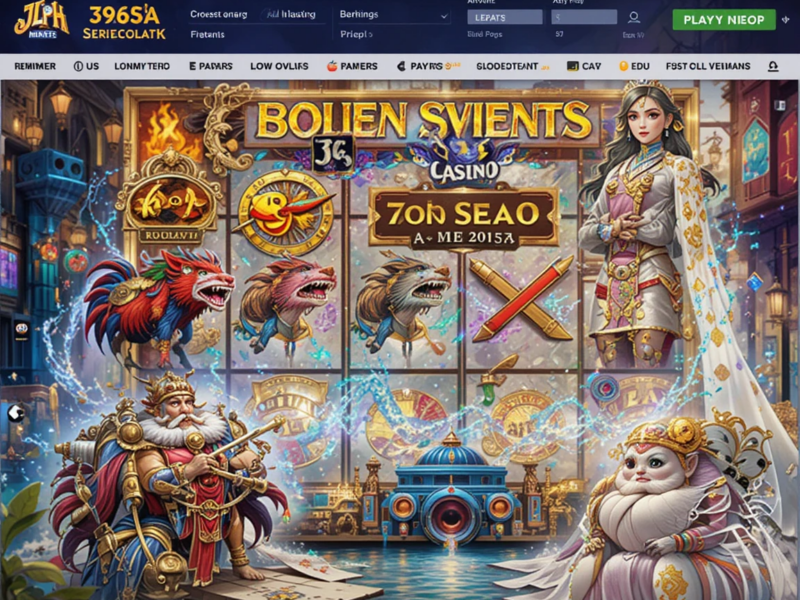Expand the Berhings dropdown
Image resolution: width=800 pixels, height=600 pixels.
coord(394,15)
